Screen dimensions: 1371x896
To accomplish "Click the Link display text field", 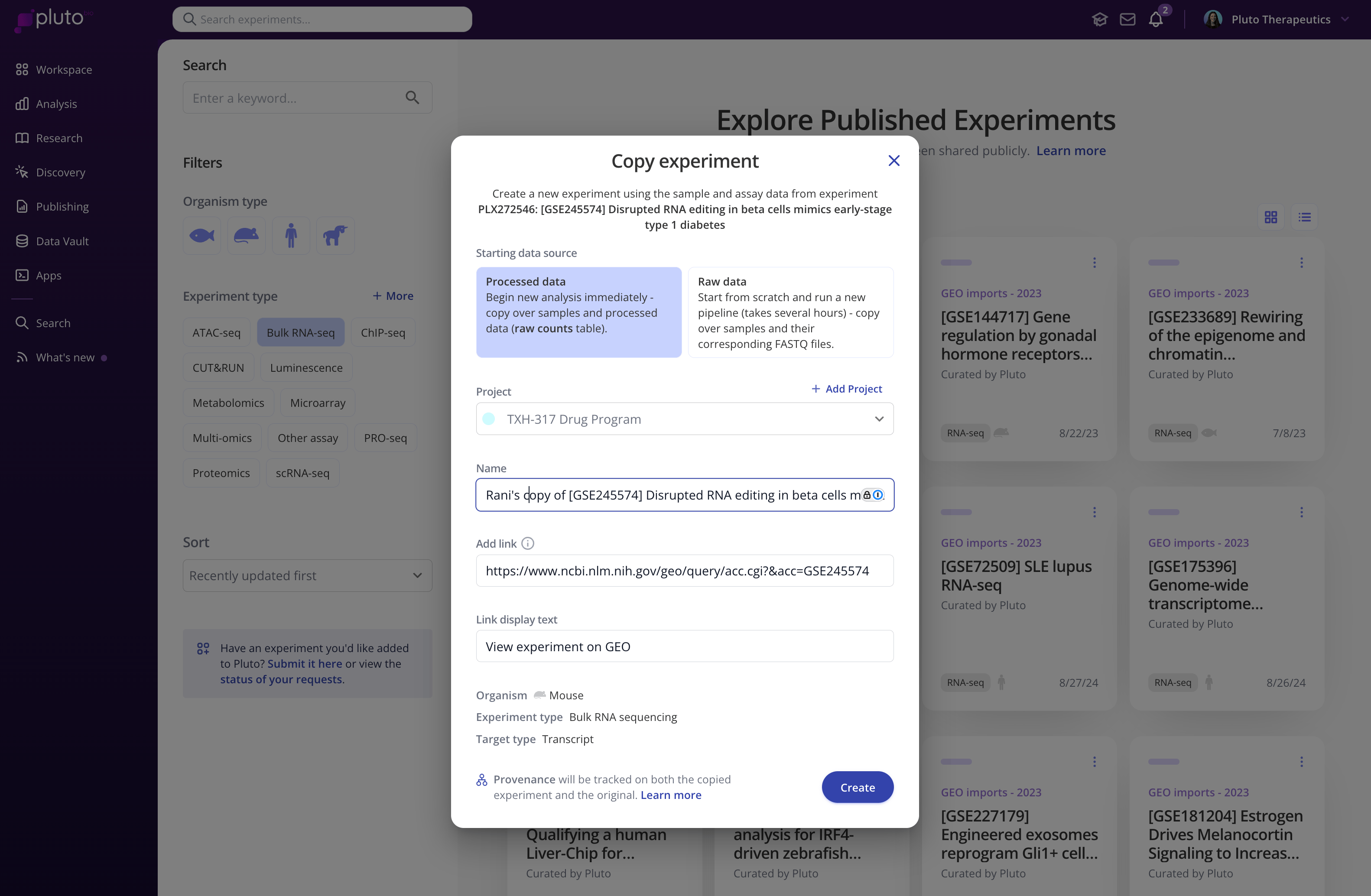I will pos(684,646).
